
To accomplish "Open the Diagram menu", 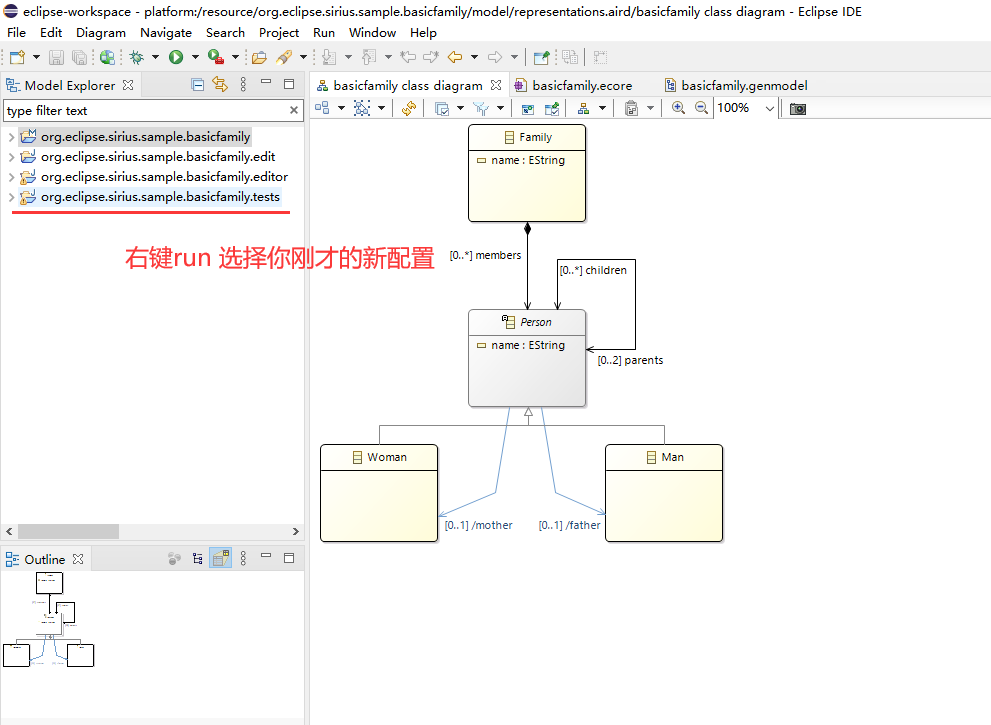I will click(x=100, y=33).
